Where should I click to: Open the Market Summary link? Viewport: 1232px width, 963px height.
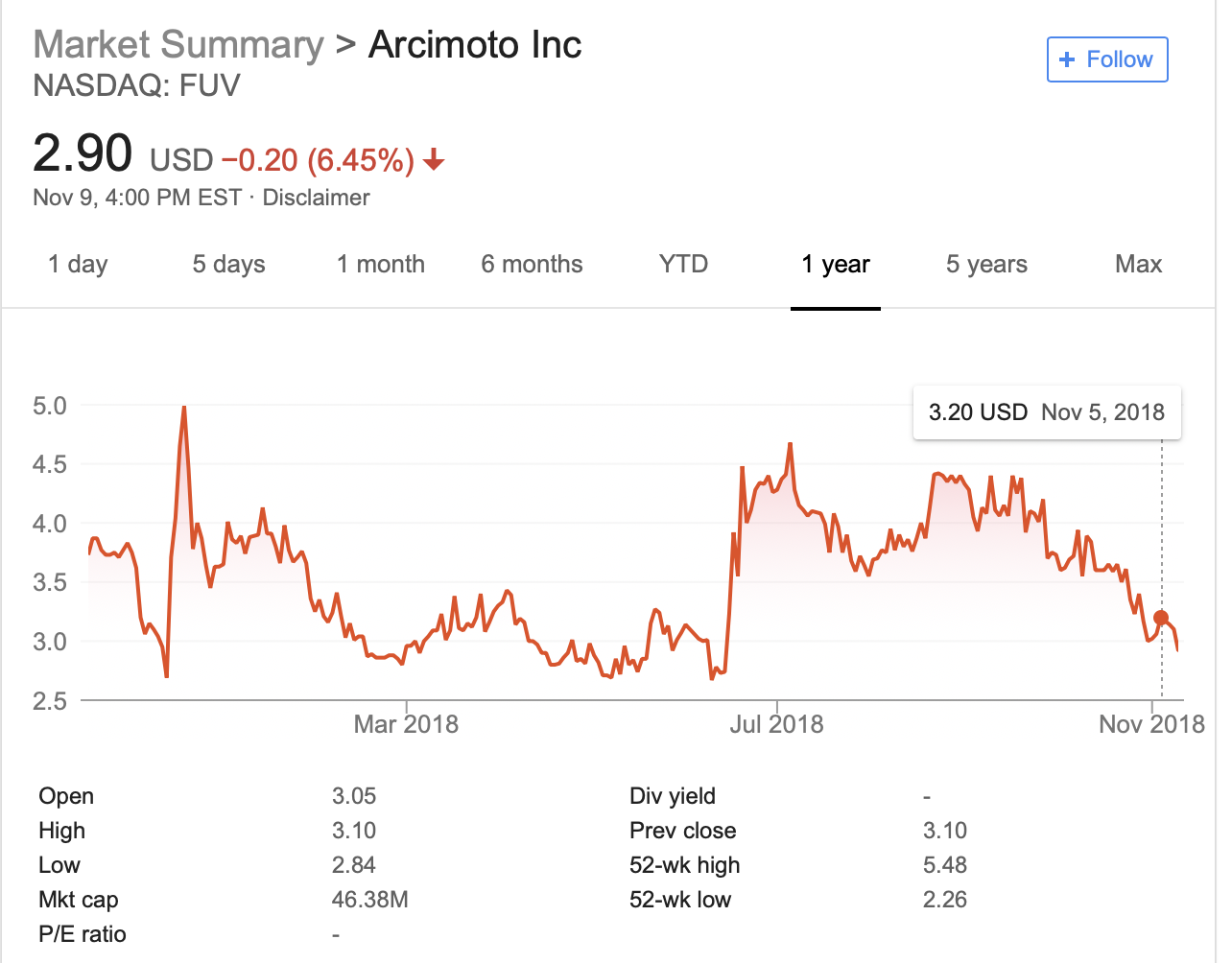pyautogui.click(x=178, y=44)
